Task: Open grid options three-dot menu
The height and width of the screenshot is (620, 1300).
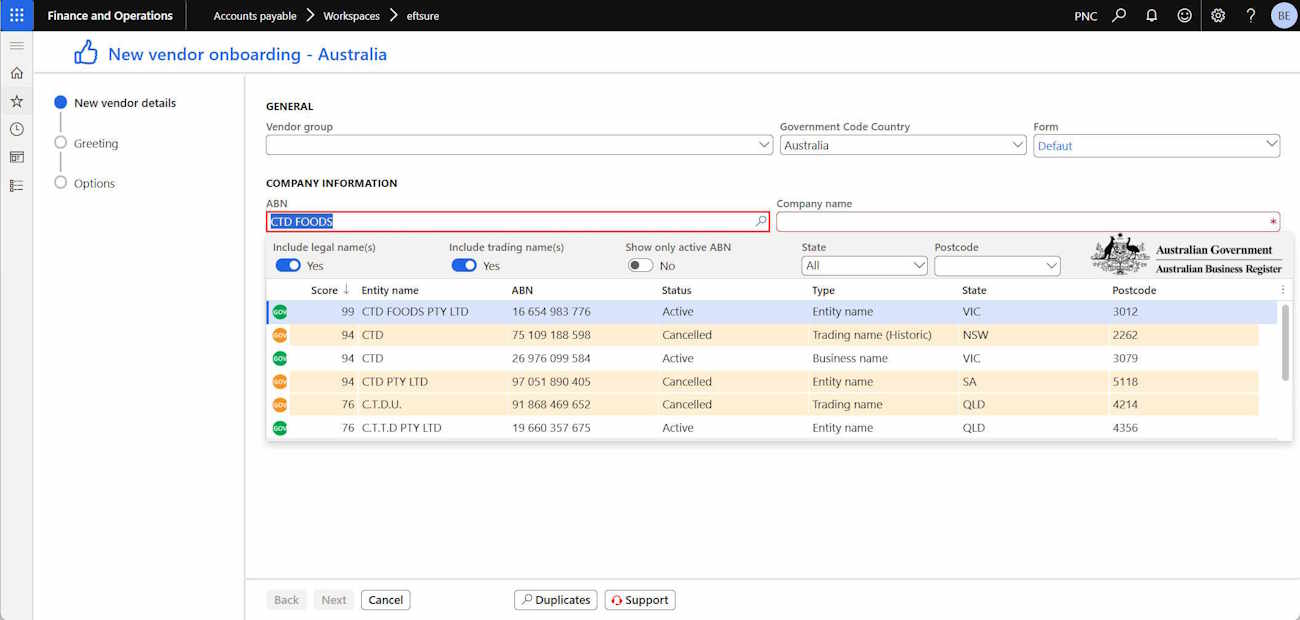Action: click(1283, 290)
